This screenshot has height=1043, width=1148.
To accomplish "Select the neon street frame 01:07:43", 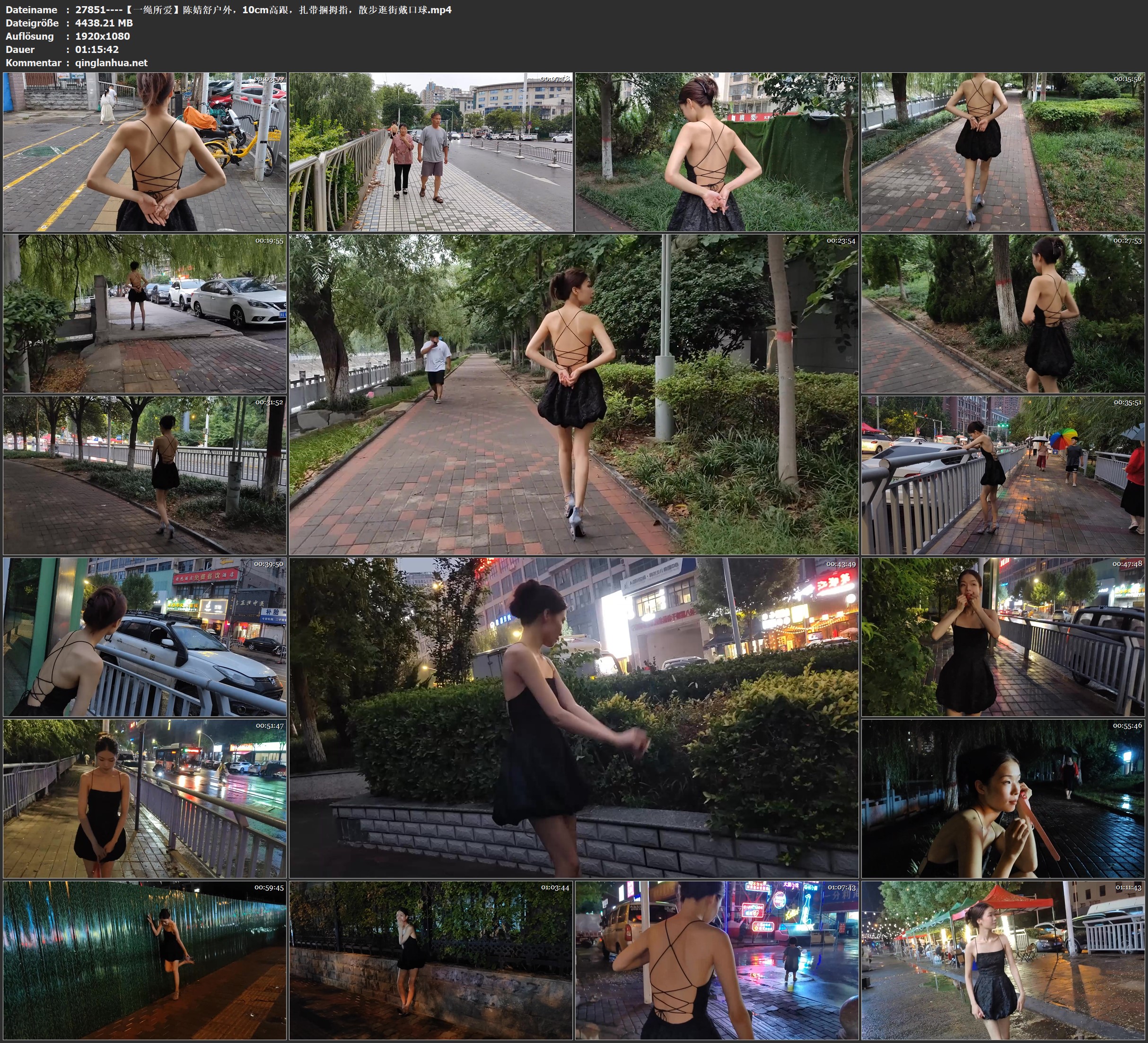I will point(717,960).
